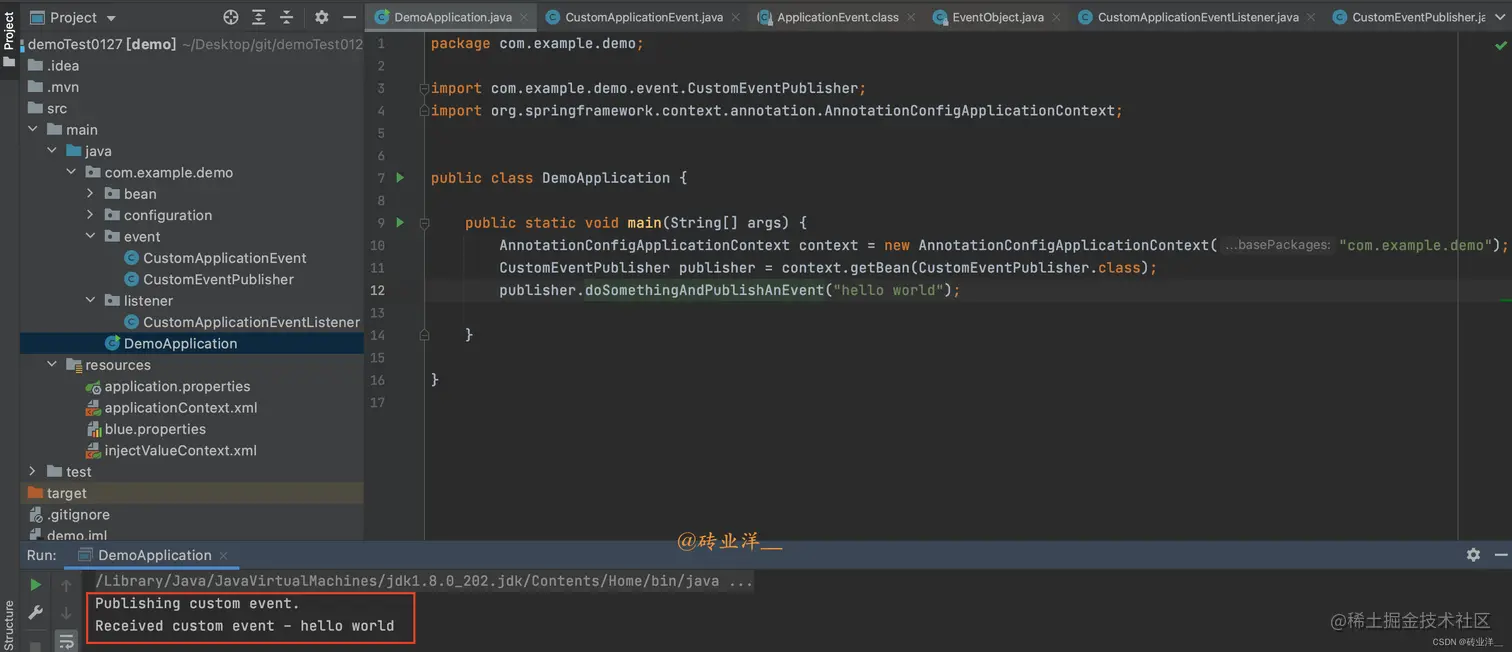Expand the configuration package
This screenshot has height=652, width=1512.
[90, 215]
